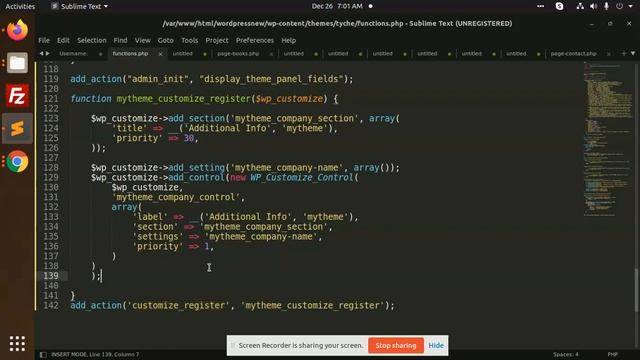This screenshot has width=640, height=360.
Task: Switch to the Username tab
Action: [73, 53]
